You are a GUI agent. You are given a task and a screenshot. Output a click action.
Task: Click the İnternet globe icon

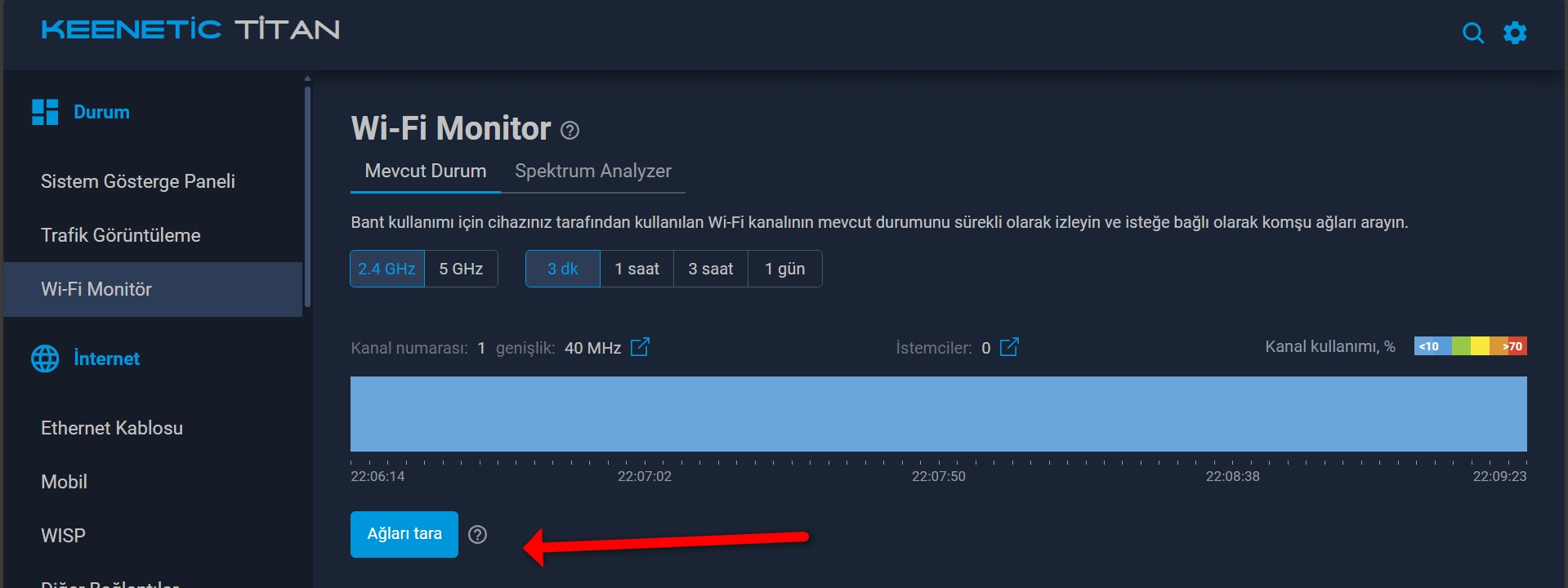click(45, 359)
